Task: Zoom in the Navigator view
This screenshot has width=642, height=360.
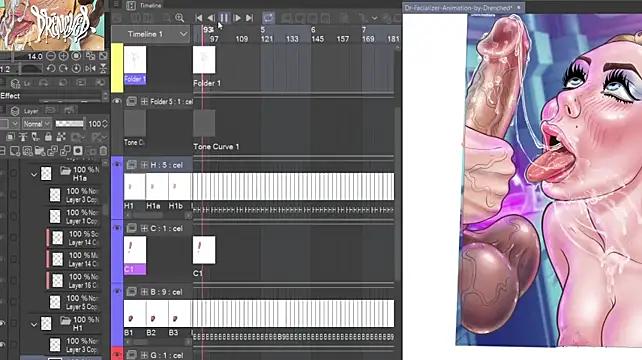Action: tap(63, 56)
